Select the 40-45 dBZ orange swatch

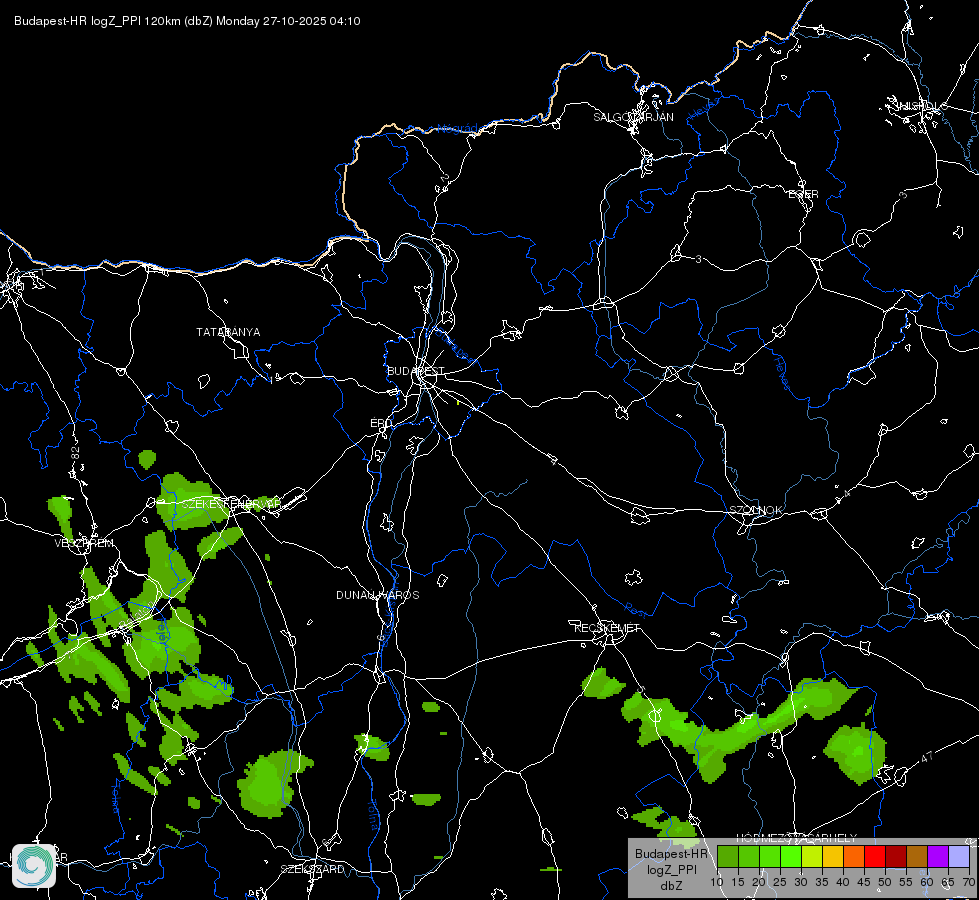pos(854,856)
